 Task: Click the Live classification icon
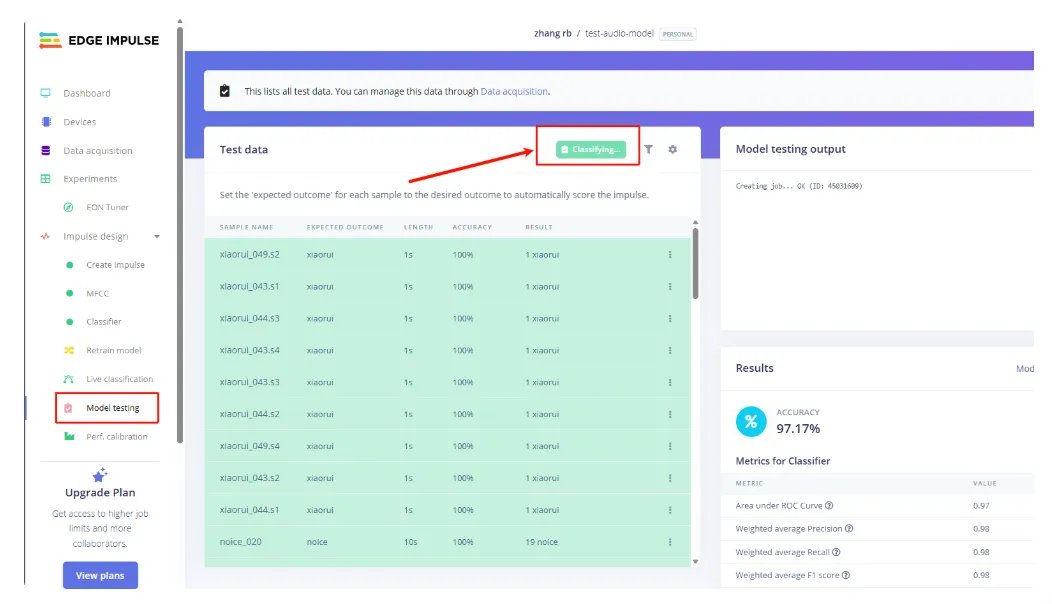click(68, 379)
